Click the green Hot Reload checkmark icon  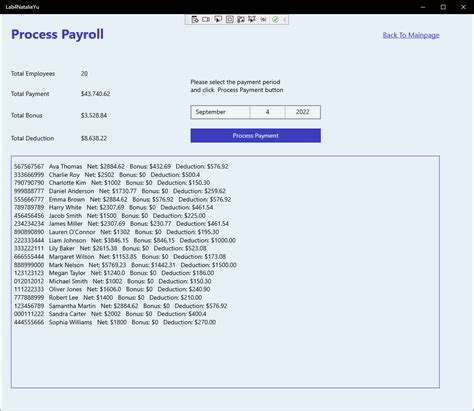(275, 20)
